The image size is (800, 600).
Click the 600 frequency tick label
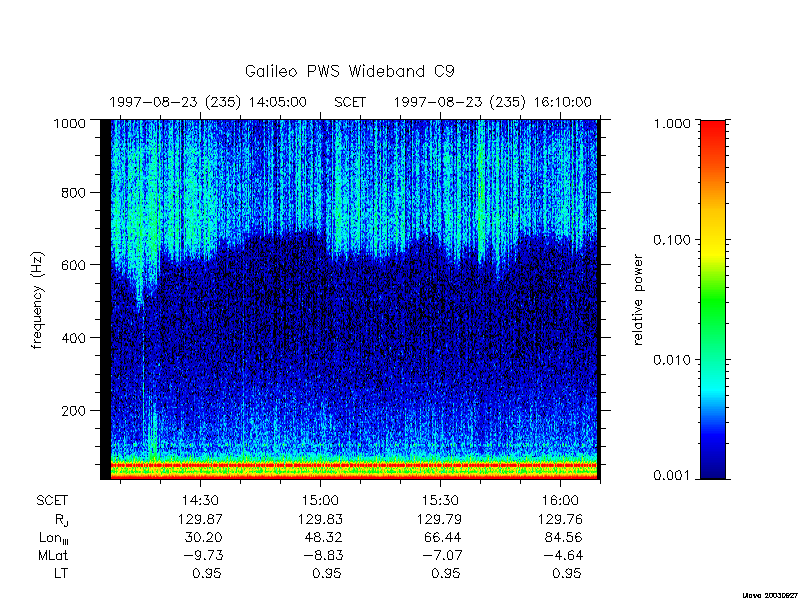(74, 265)
